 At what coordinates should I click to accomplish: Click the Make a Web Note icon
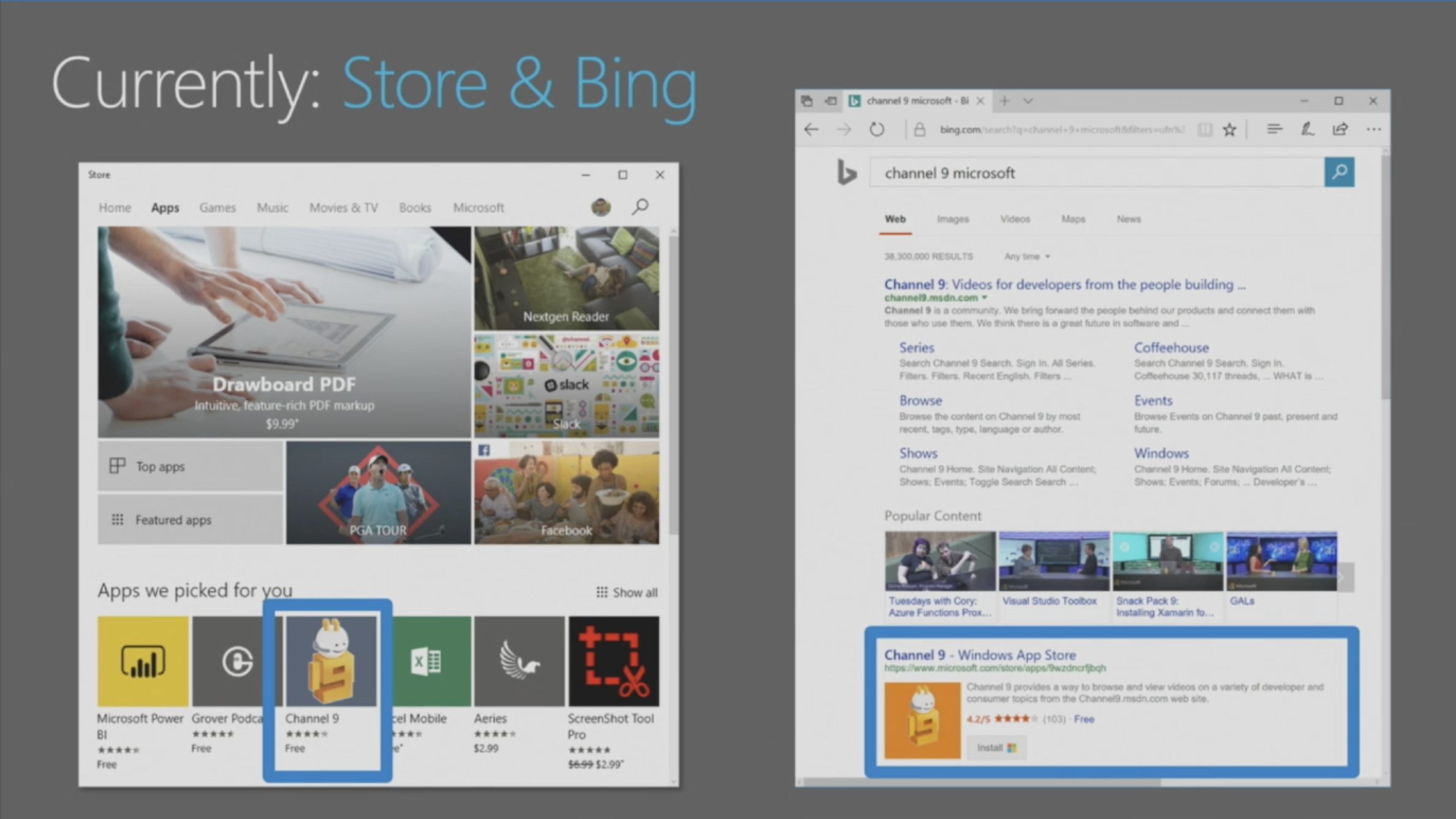pos(1307,129)
